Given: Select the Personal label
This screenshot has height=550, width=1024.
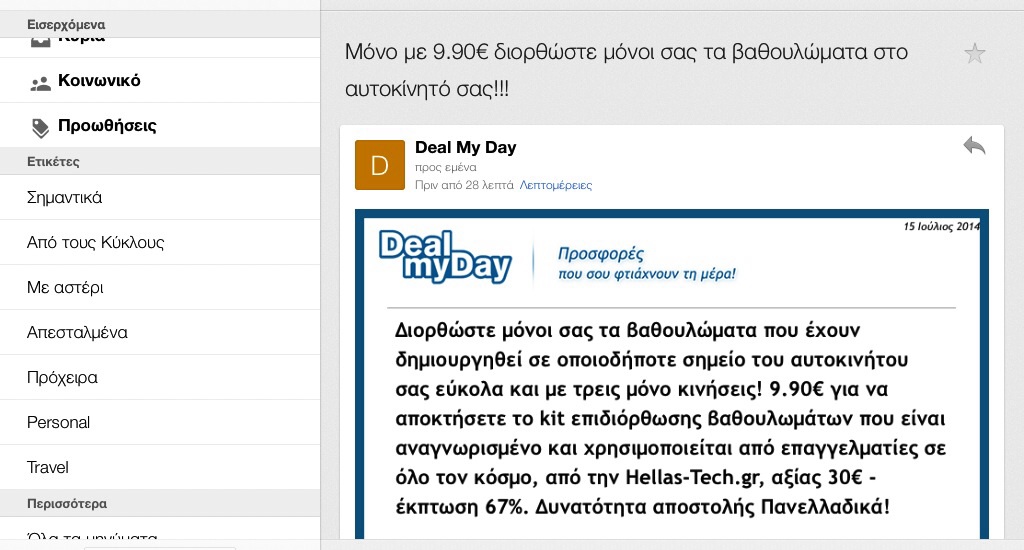Looking at the screenshot, I should [160, 423].
